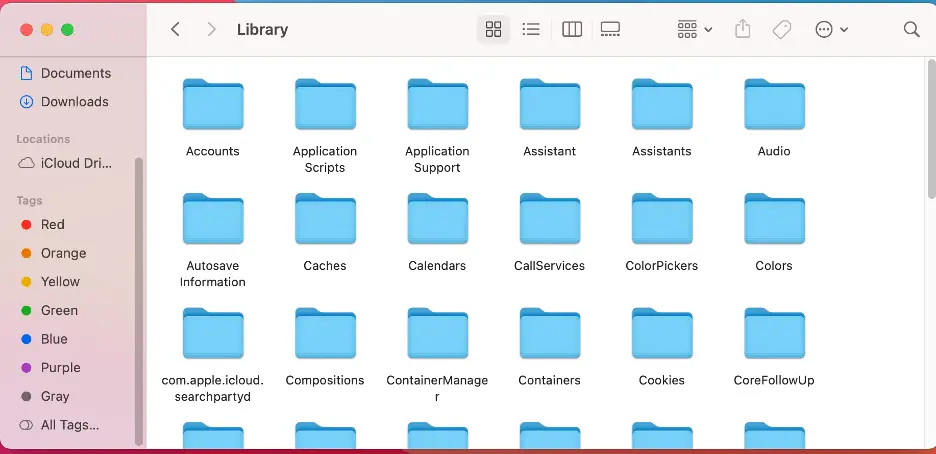Viewport: 936px width, 454px height.
Task: Select the Application Support folder
Action: [437, 126]
